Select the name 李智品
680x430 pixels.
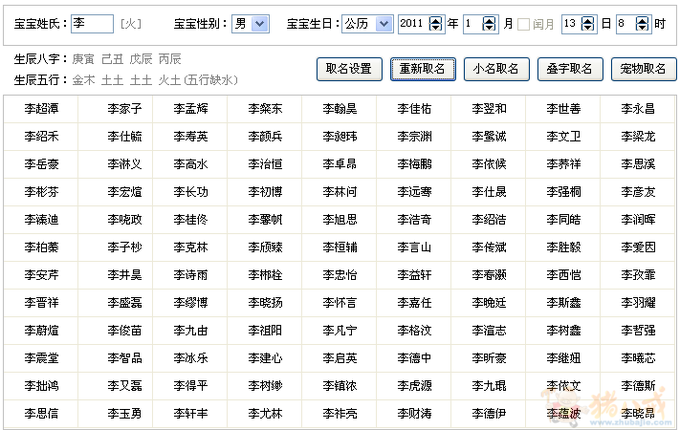(124, 358)
